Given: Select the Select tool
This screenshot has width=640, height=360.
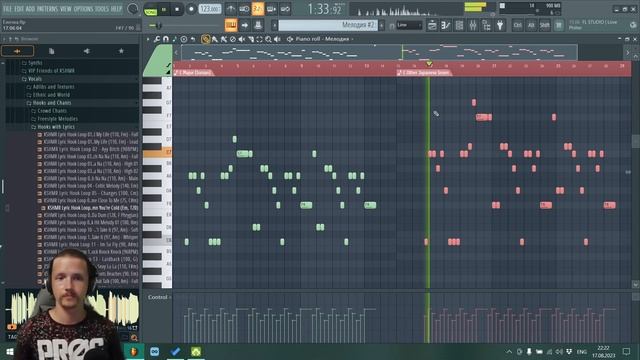Looking at the screenshot, I should click(260, 39).
